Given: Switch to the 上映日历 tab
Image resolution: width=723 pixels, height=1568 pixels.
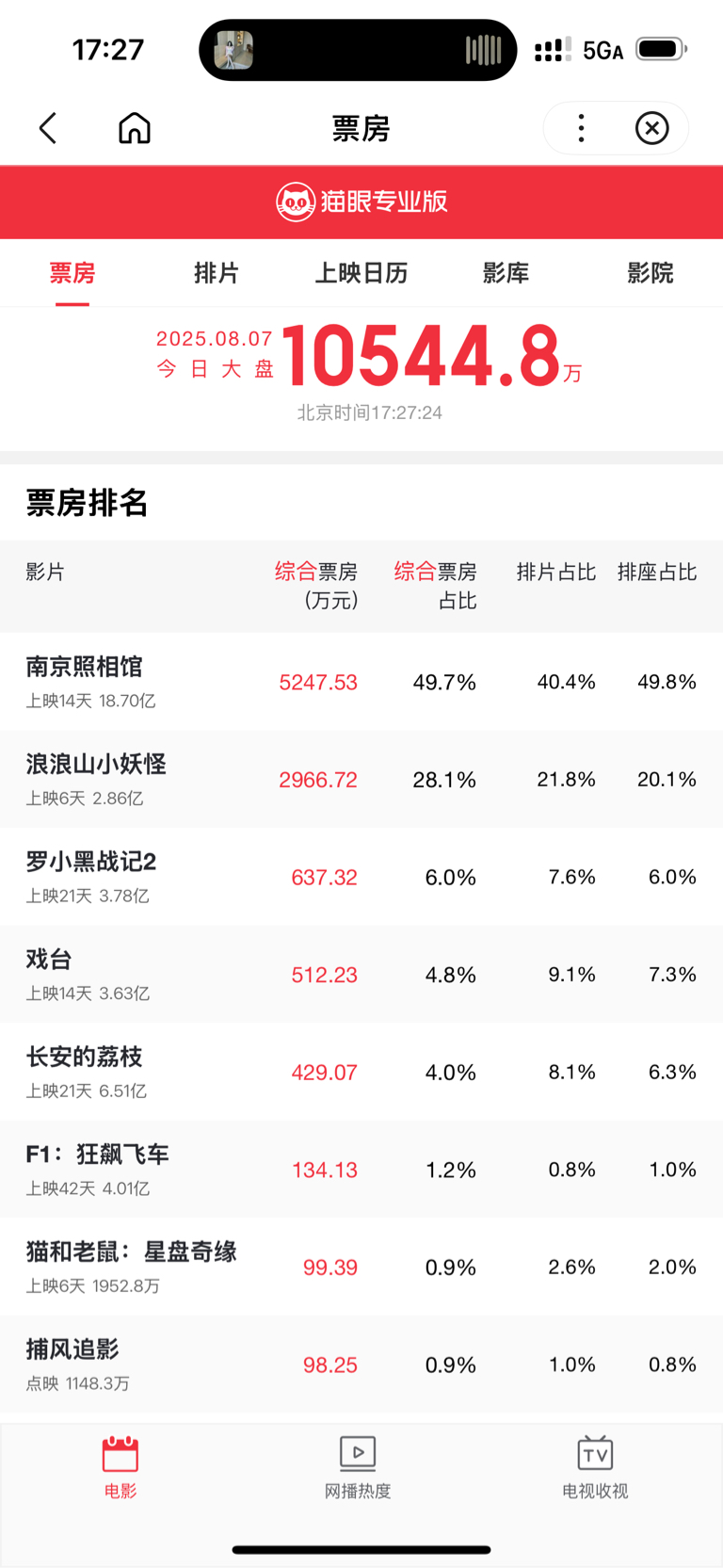Looking at the screenshot, I should click(x=361, y=273).
